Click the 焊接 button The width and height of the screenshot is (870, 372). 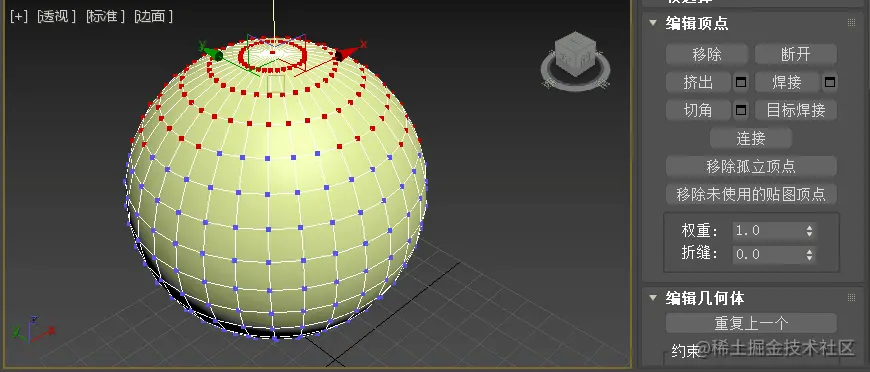(787, 82)
